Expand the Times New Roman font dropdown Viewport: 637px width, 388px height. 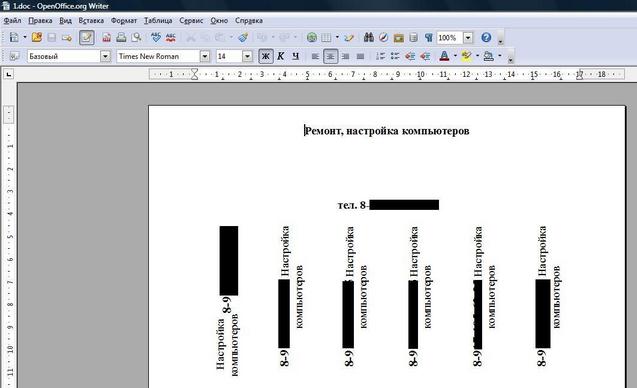coord(205,56)
